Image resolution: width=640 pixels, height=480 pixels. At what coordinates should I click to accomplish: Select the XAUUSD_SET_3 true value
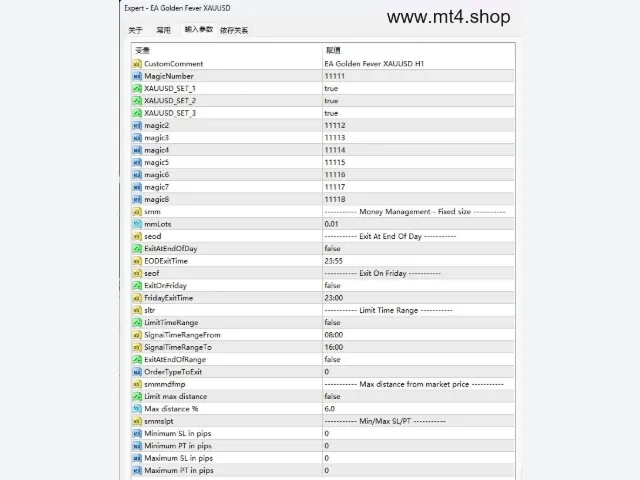click(x=331, y=113)
